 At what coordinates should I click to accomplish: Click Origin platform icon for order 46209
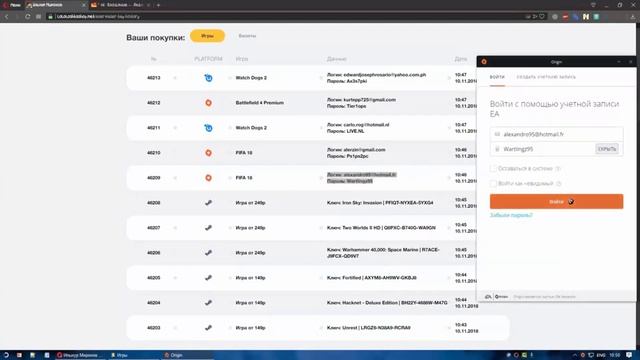208,178
